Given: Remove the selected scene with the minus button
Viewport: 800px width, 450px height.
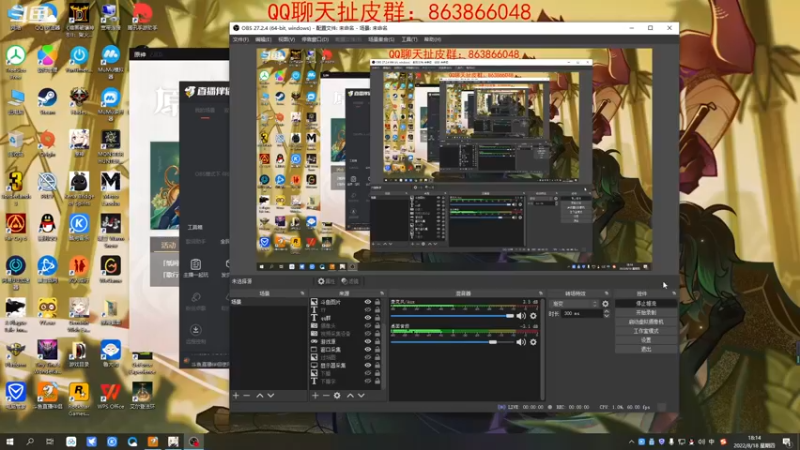Looking at the screenshot, I should pyautogui.click(x=247, y=395).
